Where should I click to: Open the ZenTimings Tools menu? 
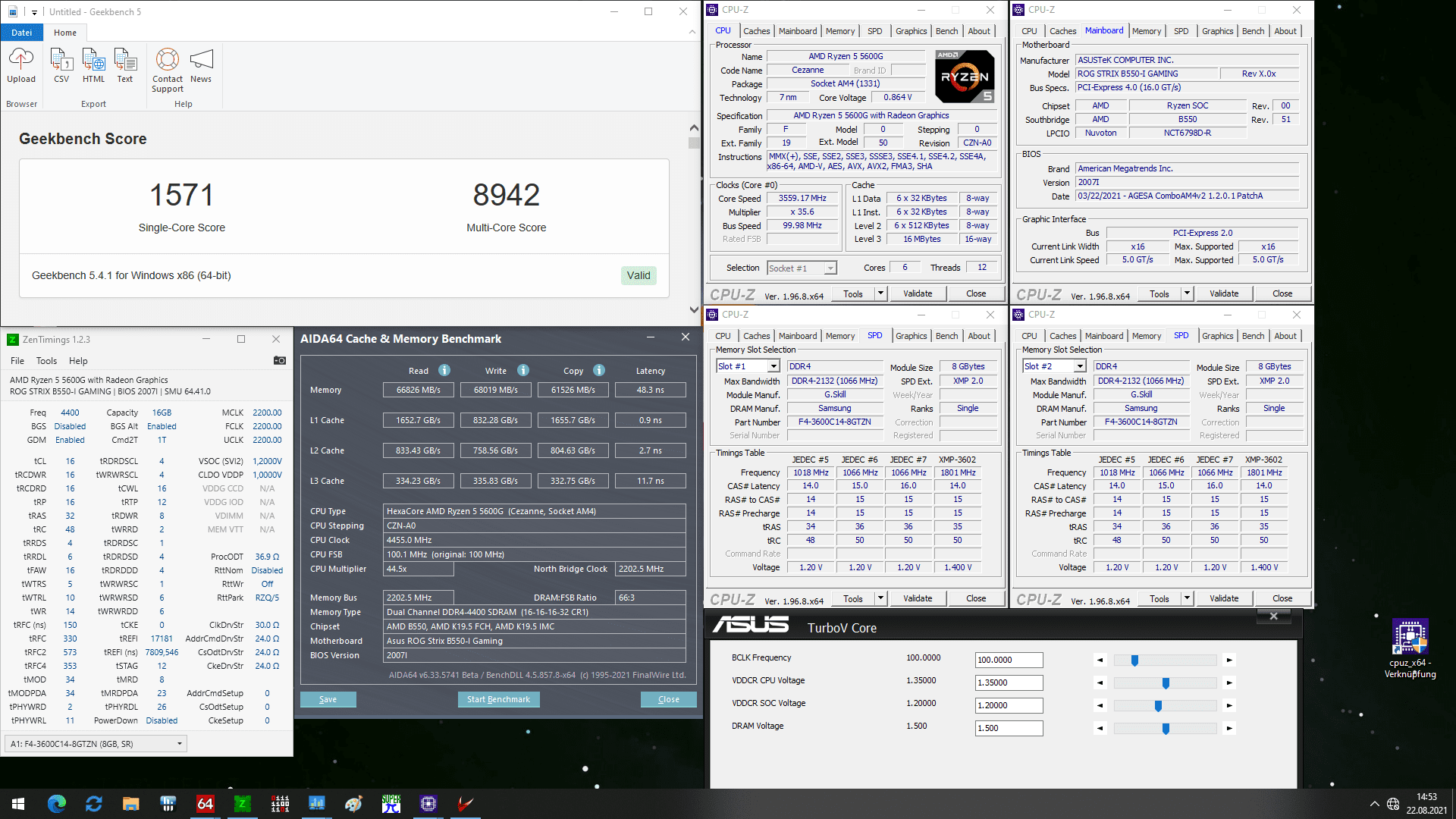[x=46, y=361]
